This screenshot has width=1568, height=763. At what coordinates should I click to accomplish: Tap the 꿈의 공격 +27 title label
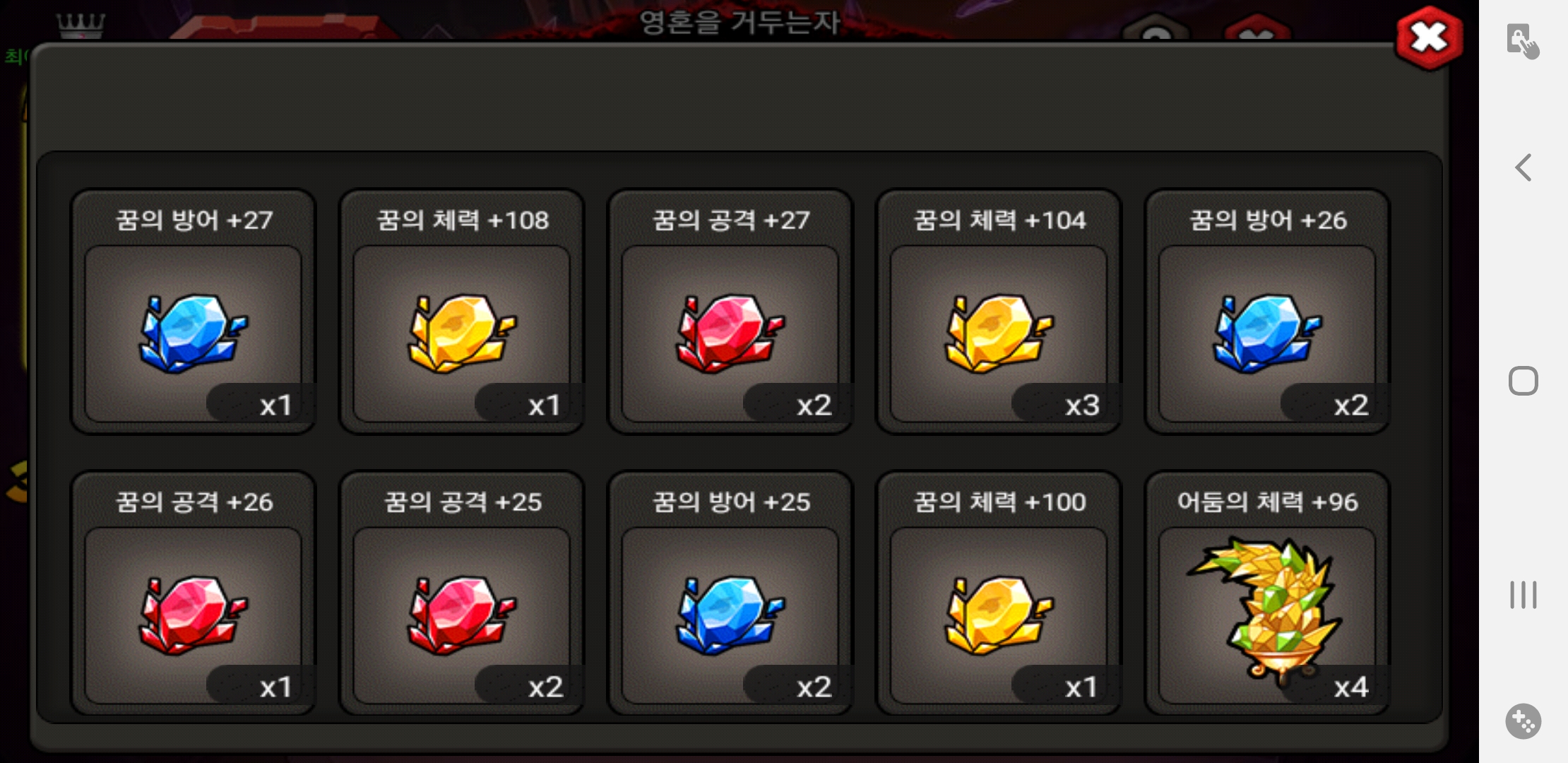(x=730, y=220)
